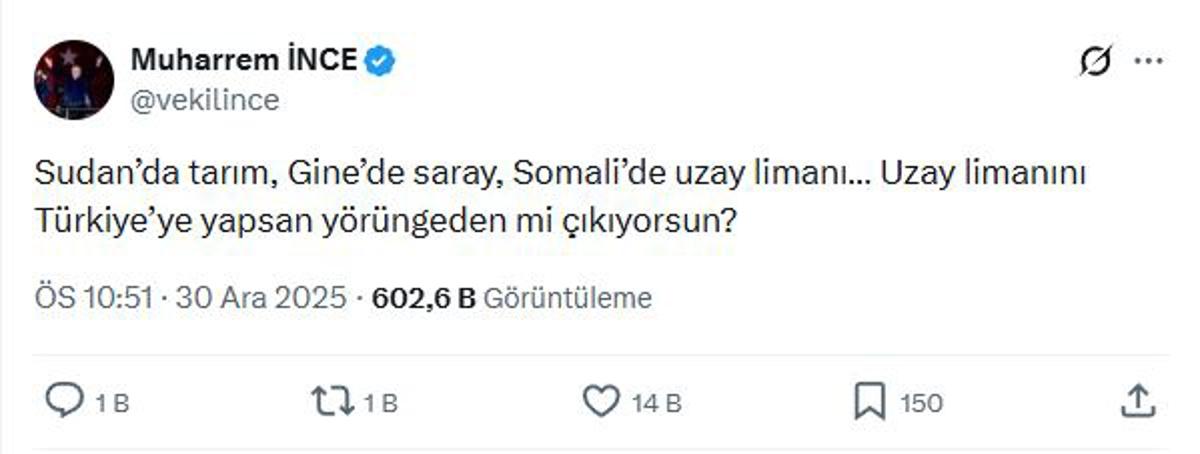Click the 602,6 B view count
1200x454 pixels.
pos(423,298)
